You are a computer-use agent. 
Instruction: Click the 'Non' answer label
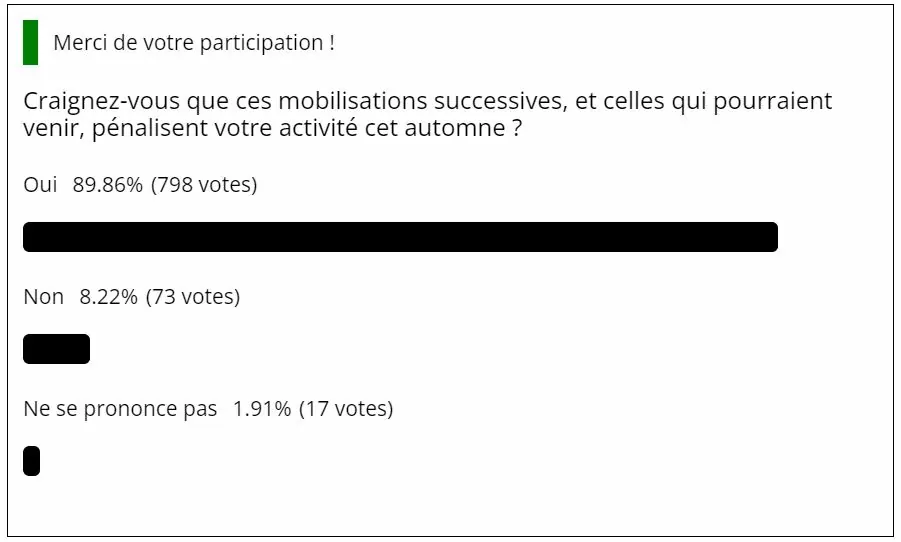point(44,297)
